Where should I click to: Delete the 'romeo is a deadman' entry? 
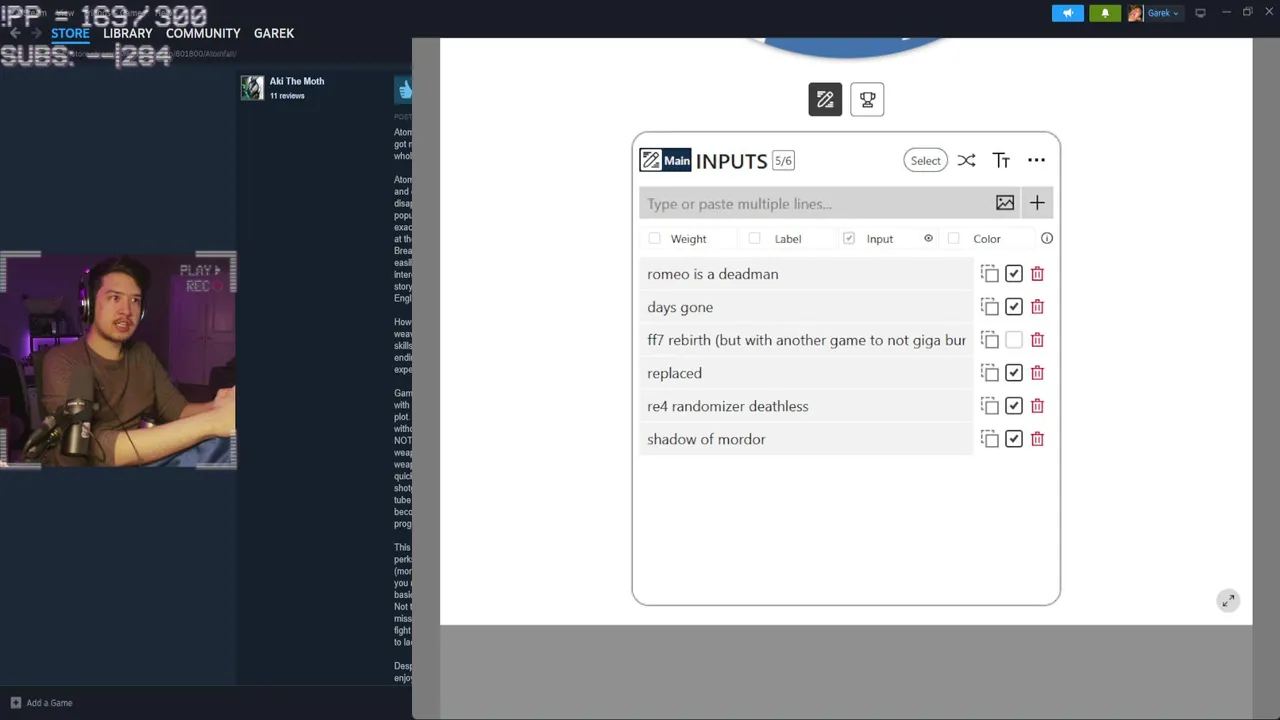coord(1037,274)
